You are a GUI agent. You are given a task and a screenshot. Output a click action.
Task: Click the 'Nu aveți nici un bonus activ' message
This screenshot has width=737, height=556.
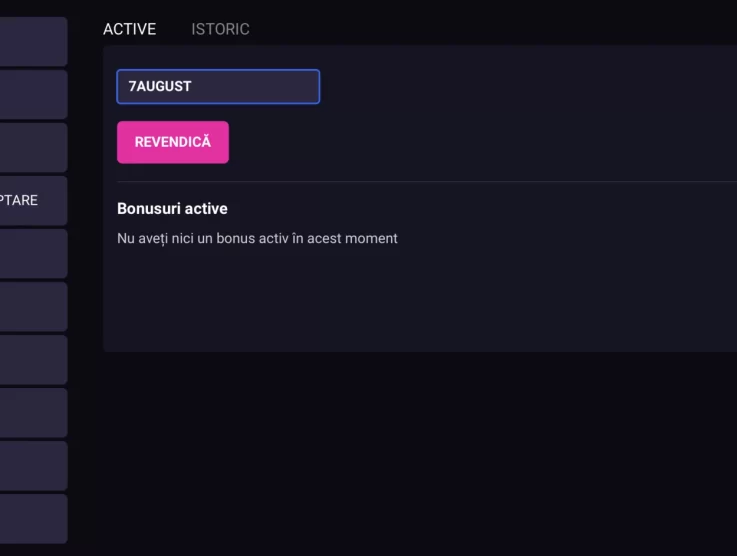tap(257, 239)
